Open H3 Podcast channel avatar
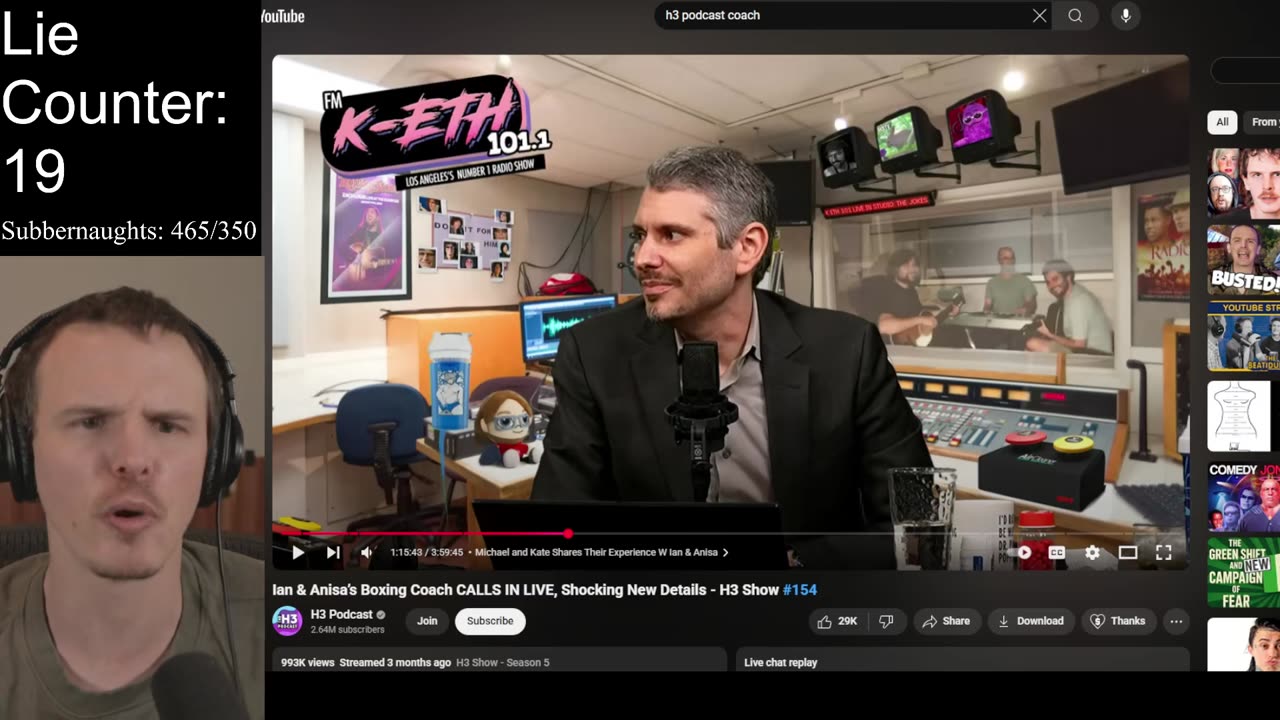Image resolution: width=1280 pixels, height=720 pixels. [x=287, y=621]
